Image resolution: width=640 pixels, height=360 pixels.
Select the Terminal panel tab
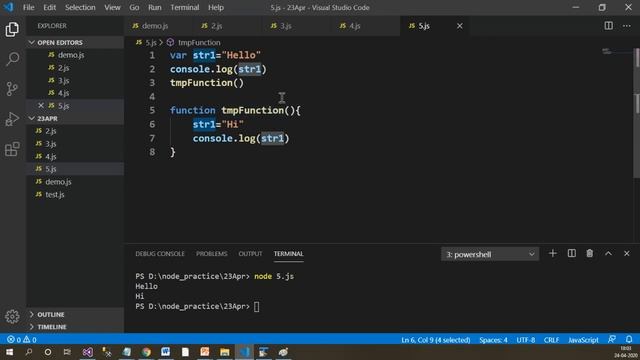pyautogui.click(x=289, y=253)
